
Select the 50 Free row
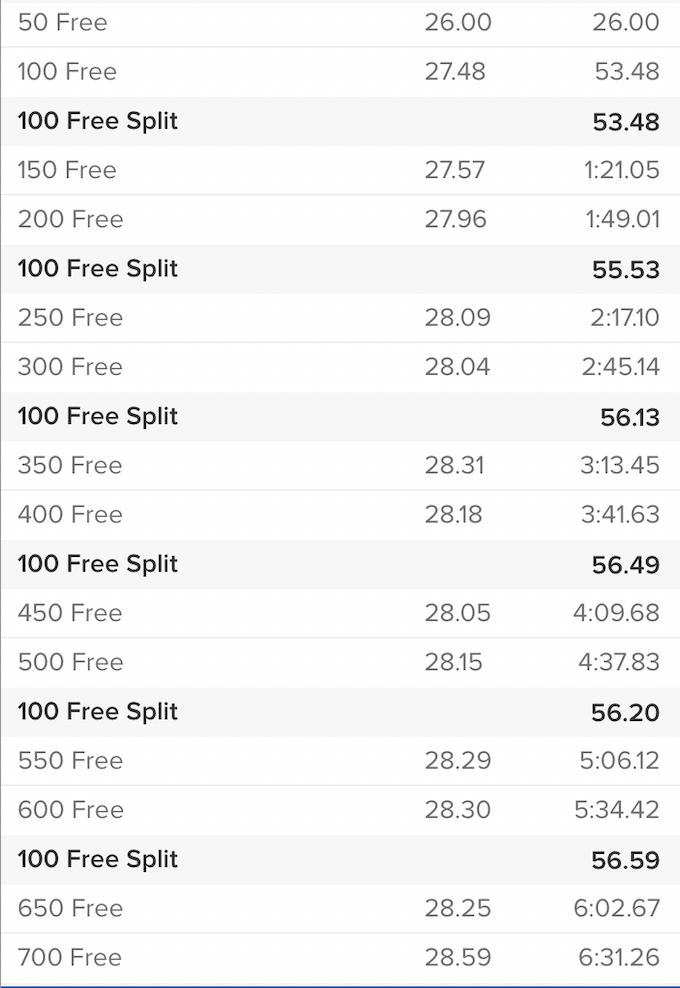pyautogui.click(x=340, y=23)
